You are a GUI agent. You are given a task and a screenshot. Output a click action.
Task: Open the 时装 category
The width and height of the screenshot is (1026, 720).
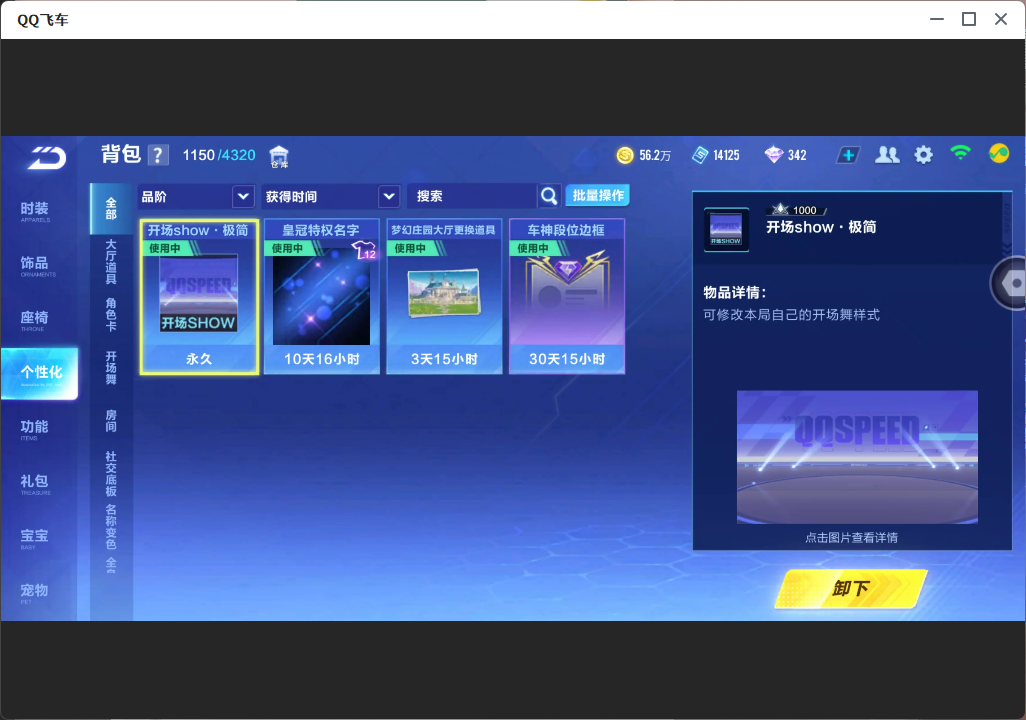point(35,211)
